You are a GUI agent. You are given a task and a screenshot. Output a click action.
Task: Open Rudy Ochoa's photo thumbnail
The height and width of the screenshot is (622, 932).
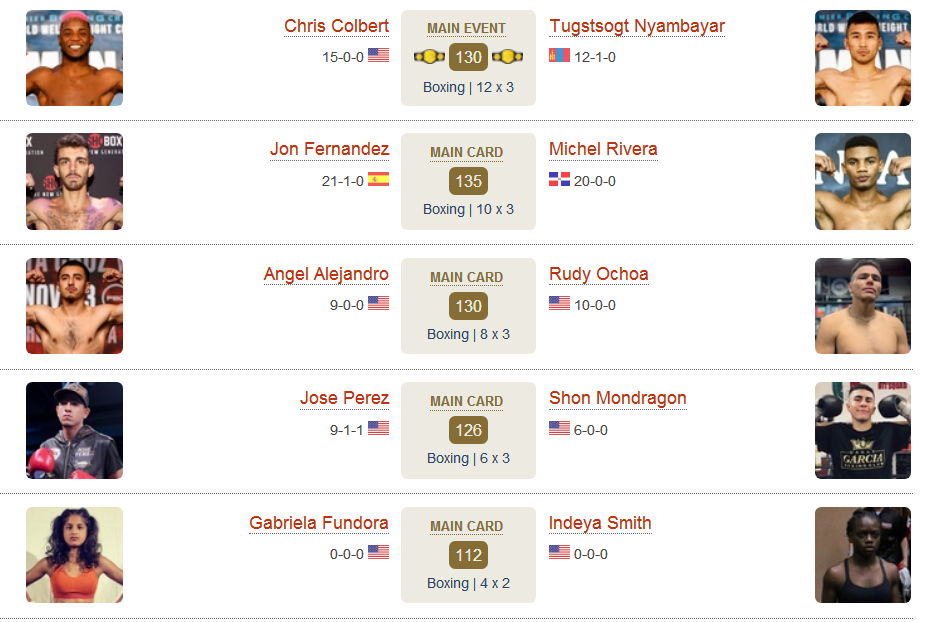[862, 306]
